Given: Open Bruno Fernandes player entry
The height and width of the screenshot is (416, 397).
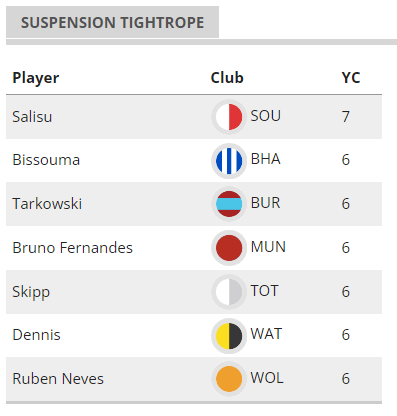Looking at the screenshot, I should [x=72, y=248].
